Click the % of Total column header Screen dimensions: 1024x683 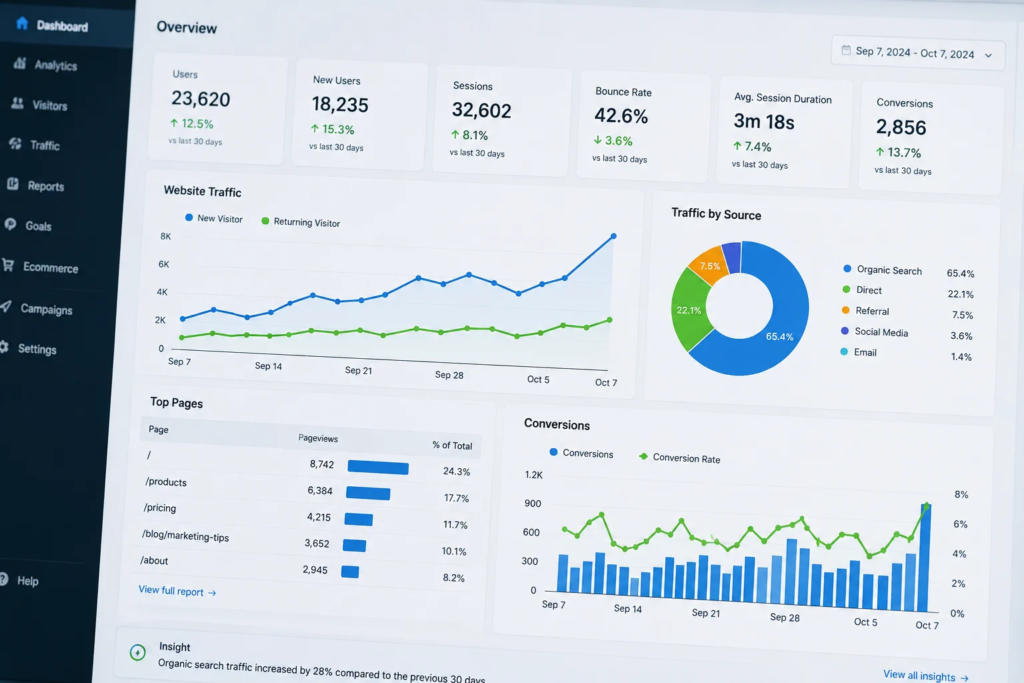pos(452,445)
